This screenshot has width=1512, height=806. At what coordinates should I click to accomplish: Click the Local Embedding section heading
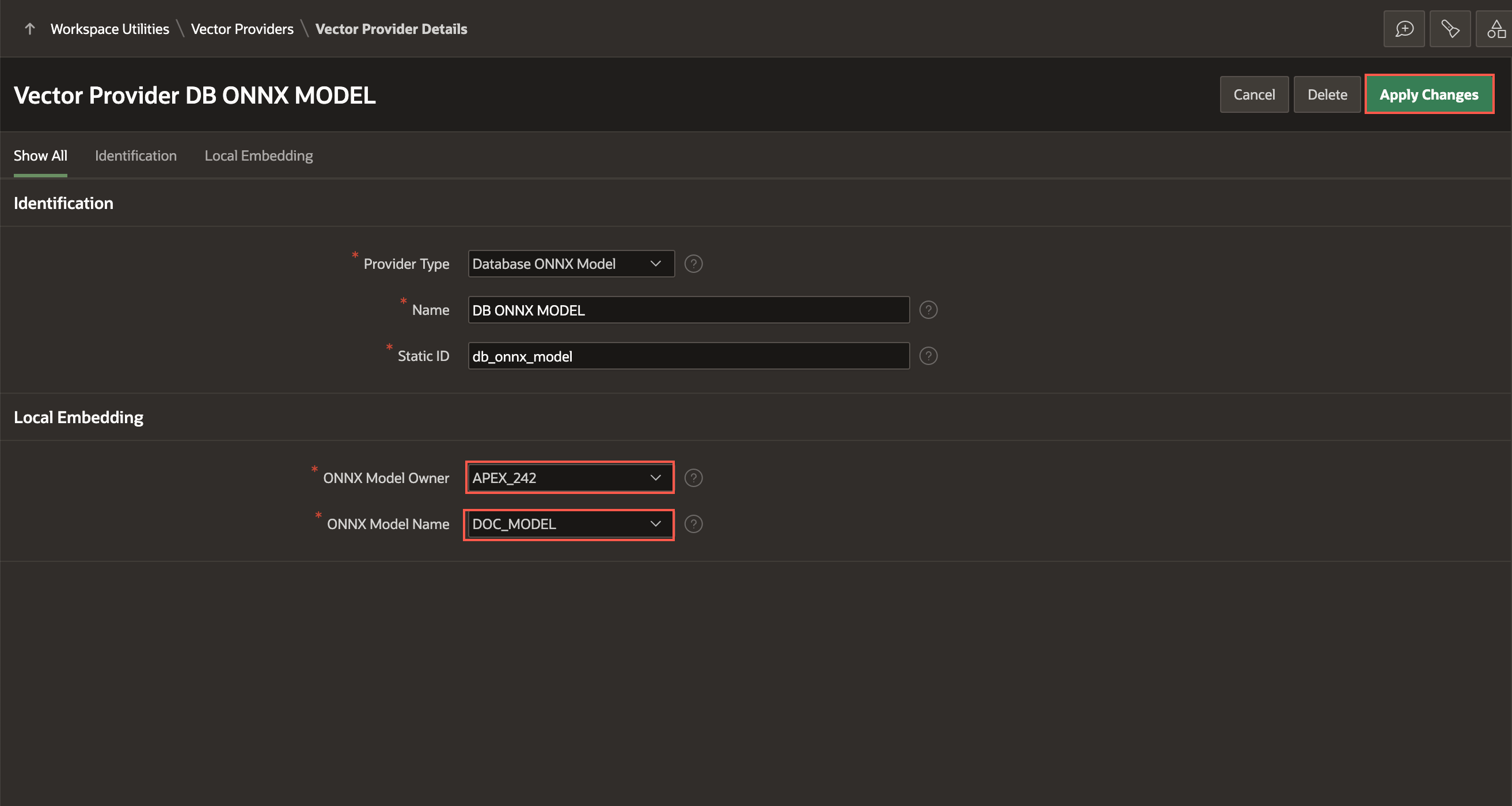point(78,417)
